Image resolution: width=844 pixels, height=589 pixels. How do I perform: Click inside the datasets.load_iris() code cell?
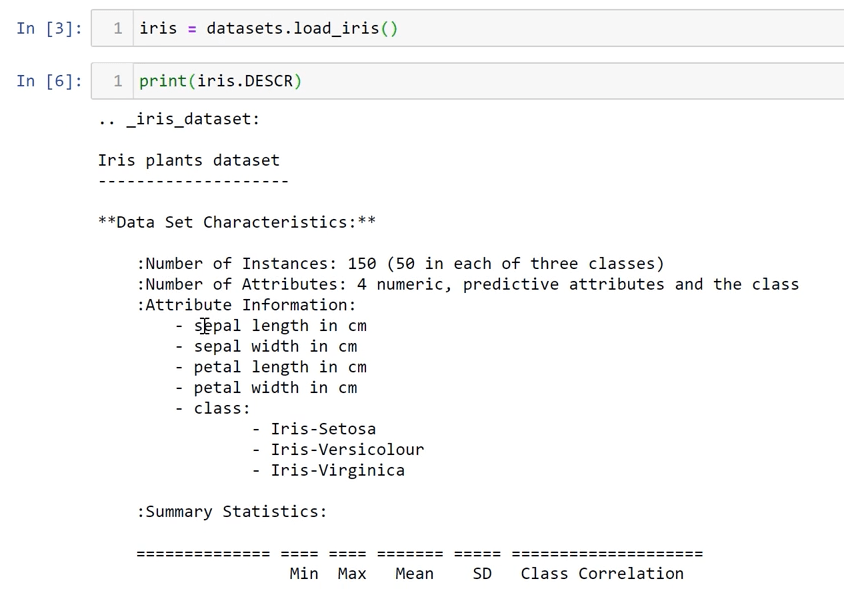click(500, 28)
